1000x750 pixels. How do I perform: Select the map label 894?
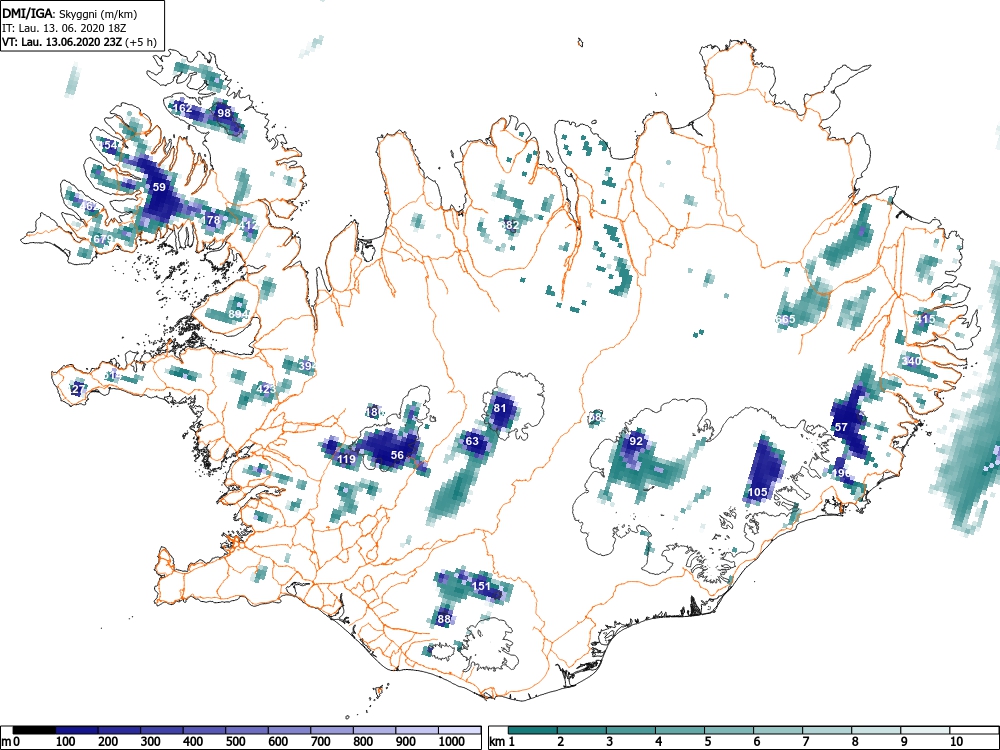(x=238, y=314)
